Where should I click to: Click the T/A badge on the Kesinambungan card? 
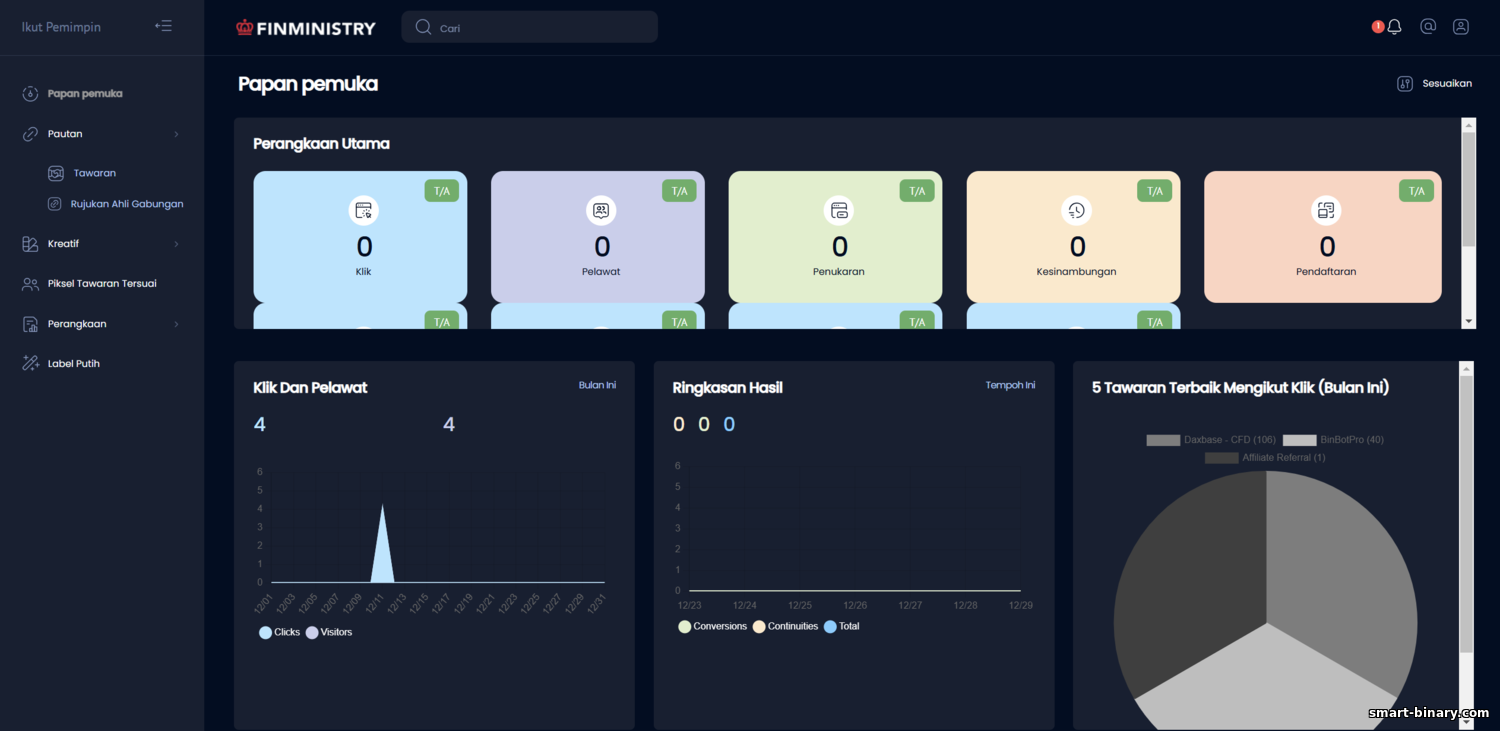tap(1155, 191)
